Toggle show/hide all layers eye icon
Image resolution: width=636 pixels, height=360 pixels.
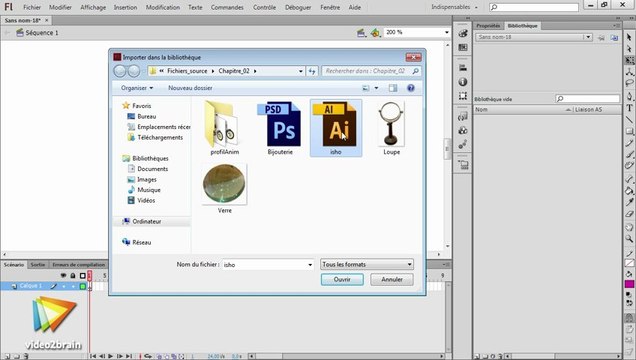[x=63, y=276]
